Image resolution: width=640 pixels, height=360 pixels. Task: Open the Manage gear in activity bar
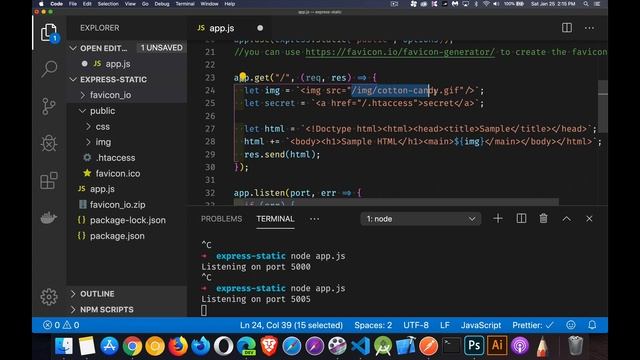tap(49, 297)
